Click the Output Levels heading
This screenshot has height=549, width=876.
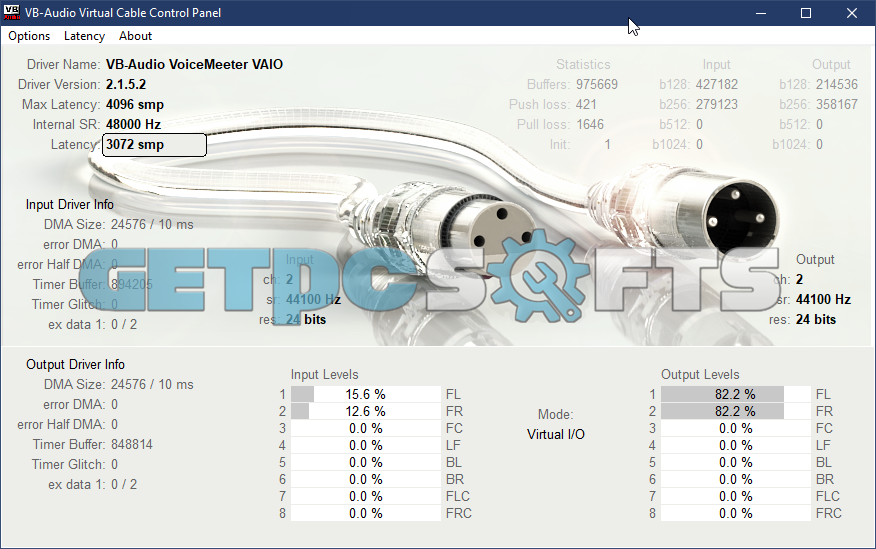(x=700, y=374)
